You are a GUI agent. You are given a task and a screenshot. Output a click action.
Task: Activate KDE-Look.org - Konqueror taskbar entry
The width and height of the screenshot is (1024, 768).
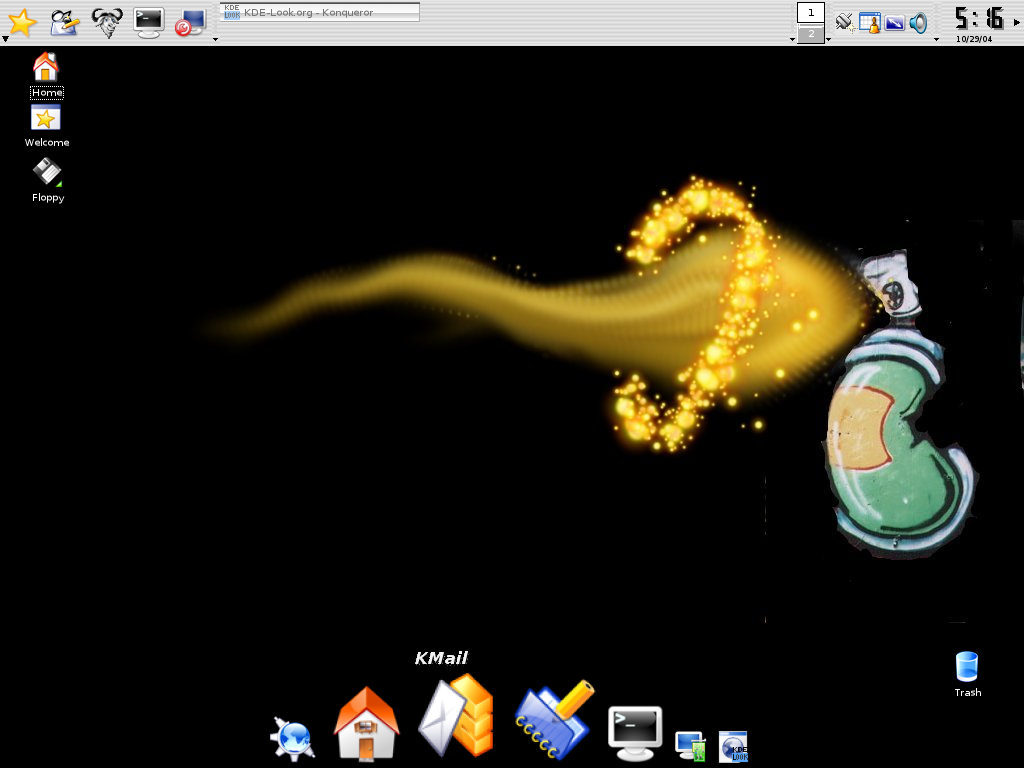tap(319, 12)
